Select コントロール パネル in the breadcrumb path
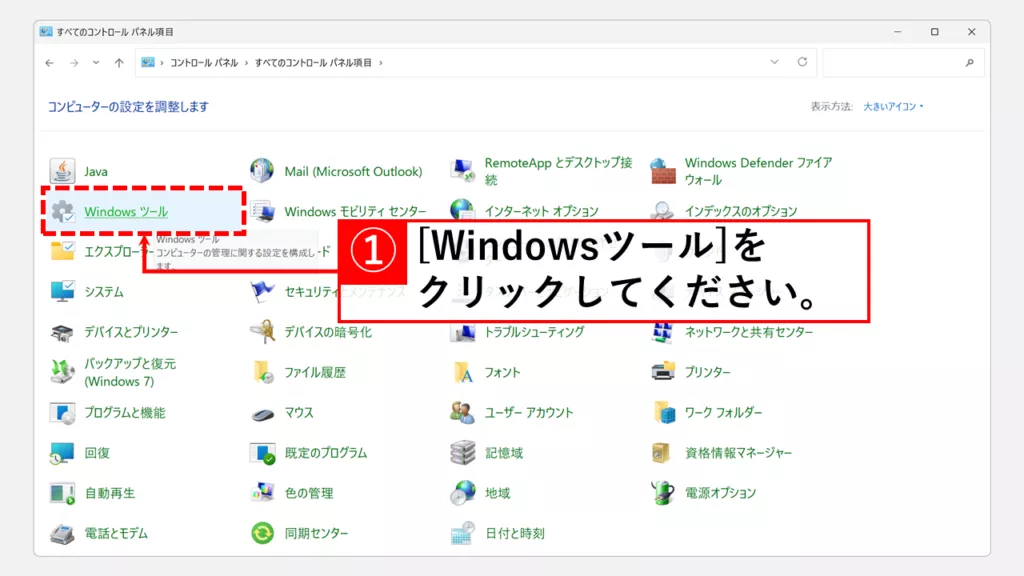 pyautogui.click(x=204, y=62)
